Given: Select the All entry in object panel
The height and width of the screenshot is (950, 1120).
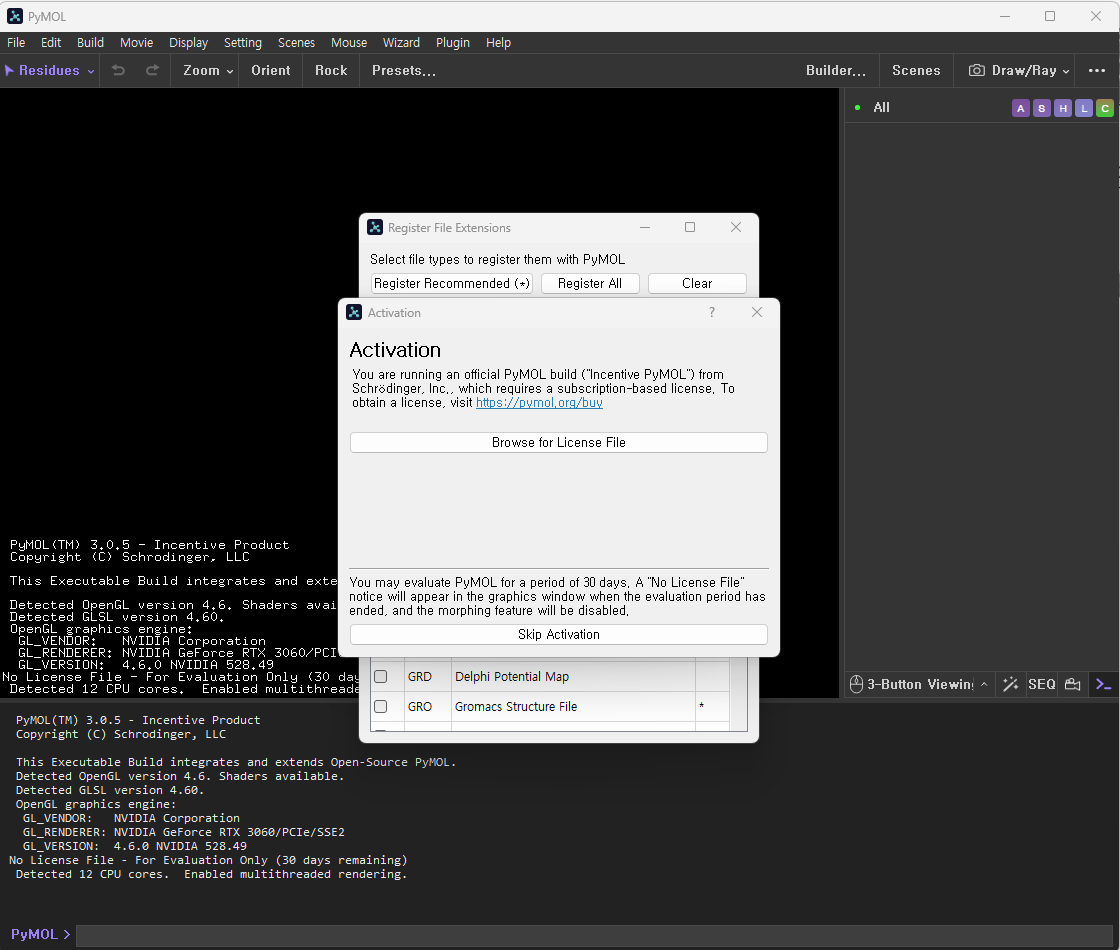Looking at the screenshot, I should [x=881, y=108].
